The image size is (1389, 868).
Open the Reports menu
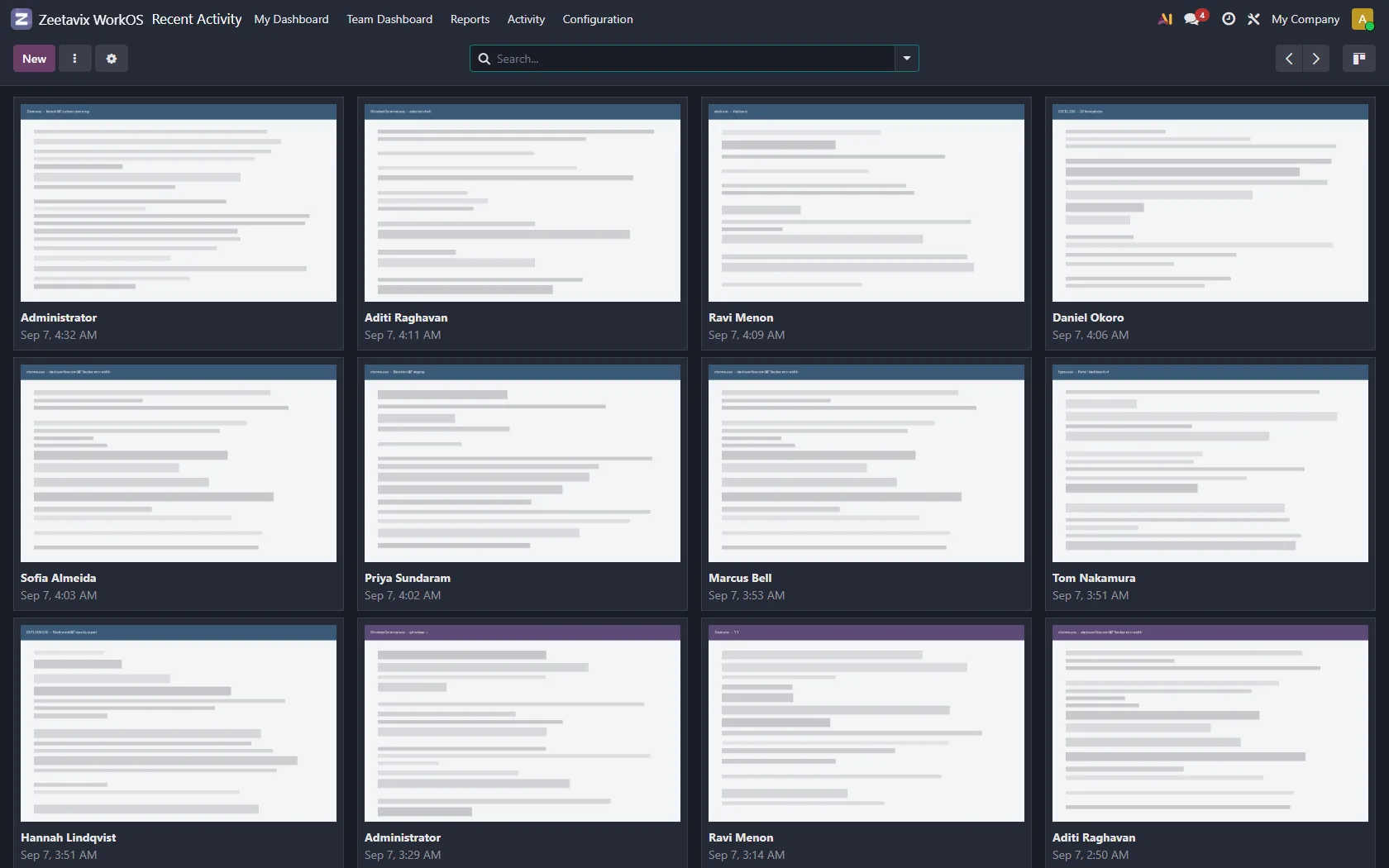coord(470,19)
